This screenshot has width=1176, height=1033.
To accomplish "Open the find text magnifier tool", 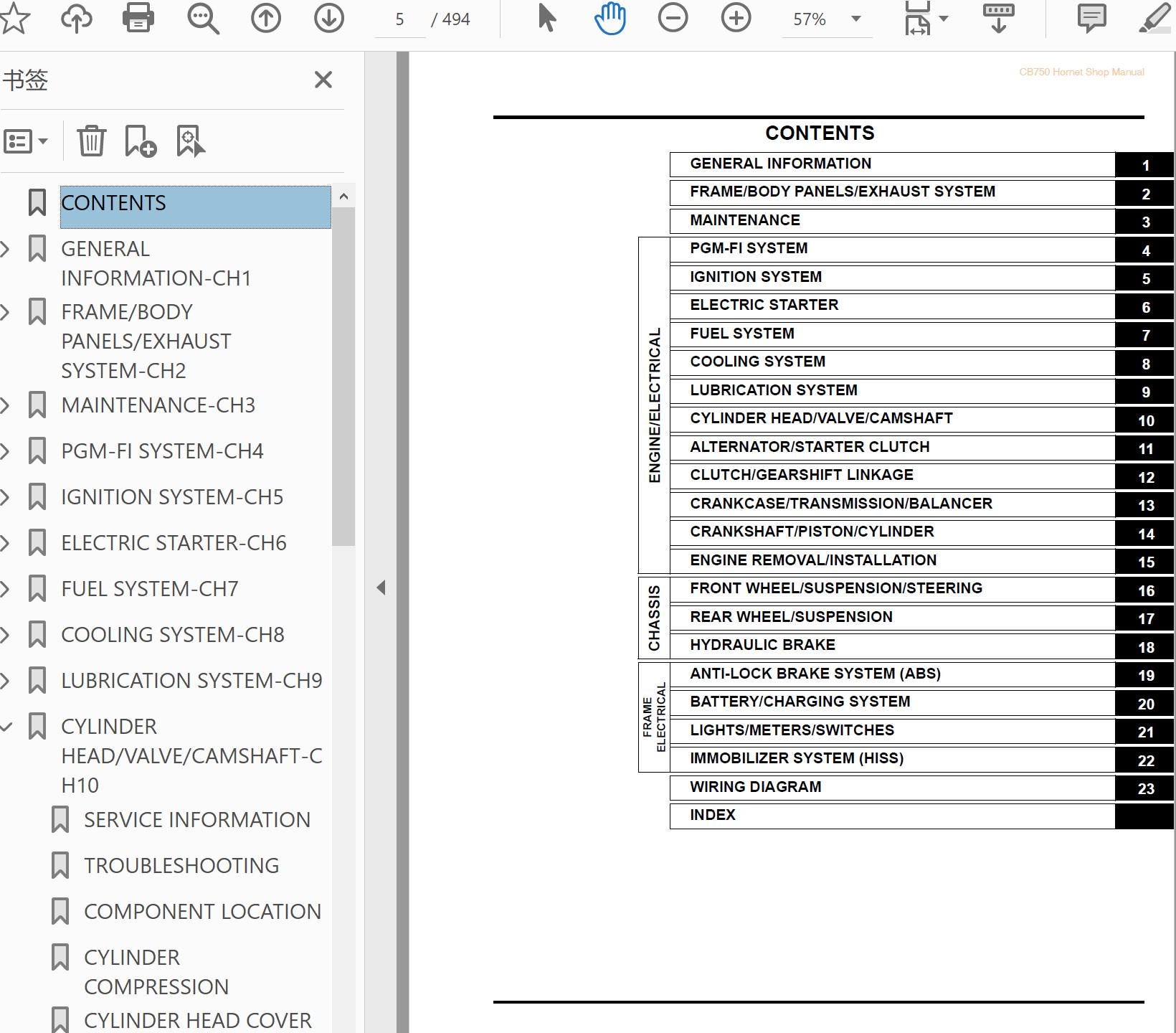I will pyautogui.click(x=203, y=19).
